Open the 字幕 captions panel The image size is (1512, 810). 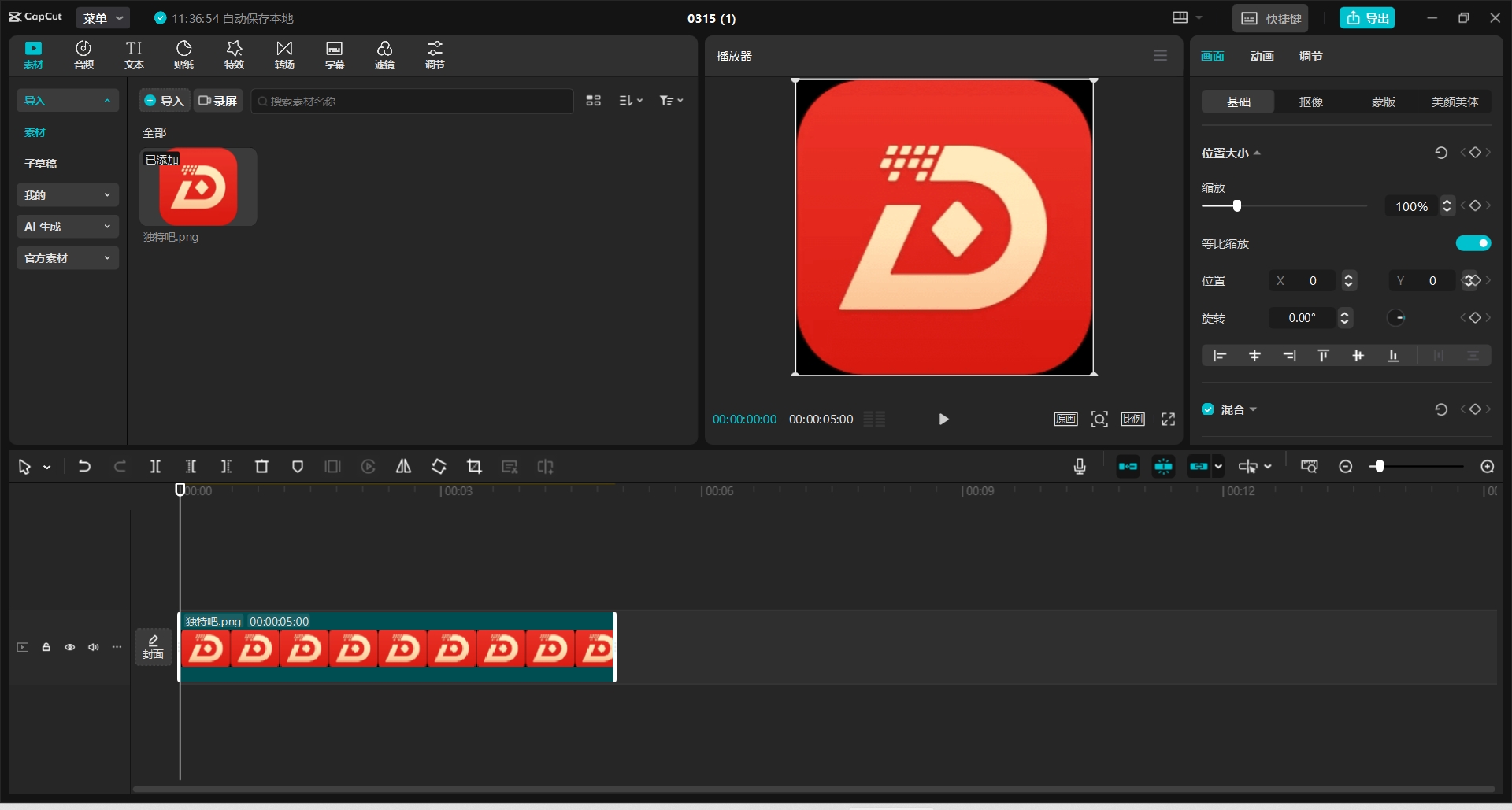click(x=335, y=55)
